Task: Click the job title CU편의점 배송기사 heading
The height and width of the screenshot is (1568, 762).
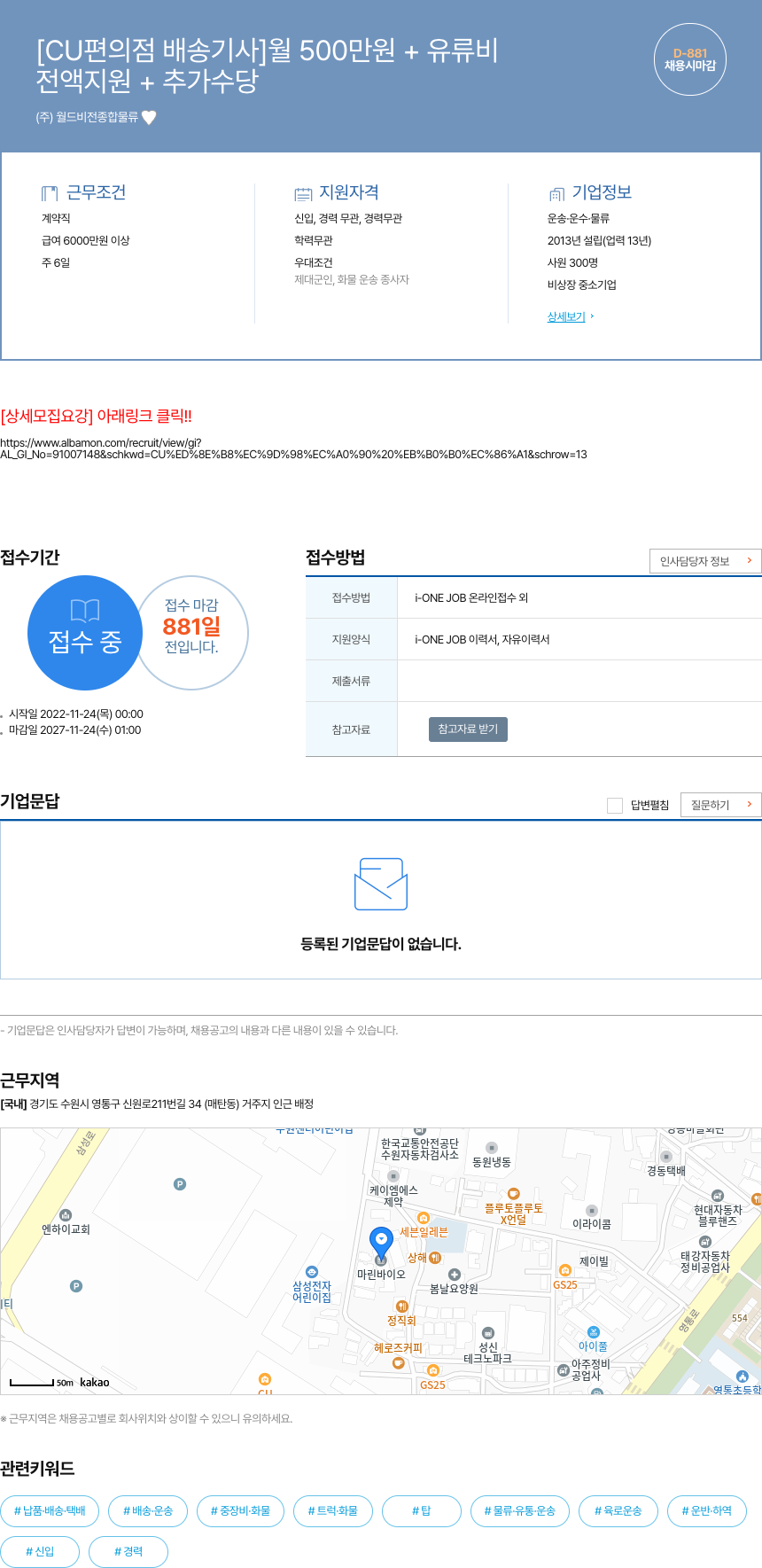Action: (x=267, y=65)
